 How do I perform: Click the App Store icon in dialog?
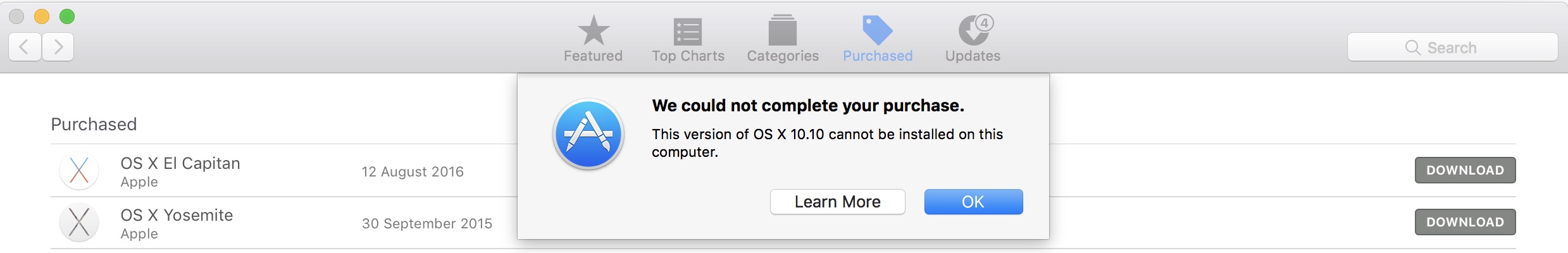pyautogui.click(x=588, y=134)
